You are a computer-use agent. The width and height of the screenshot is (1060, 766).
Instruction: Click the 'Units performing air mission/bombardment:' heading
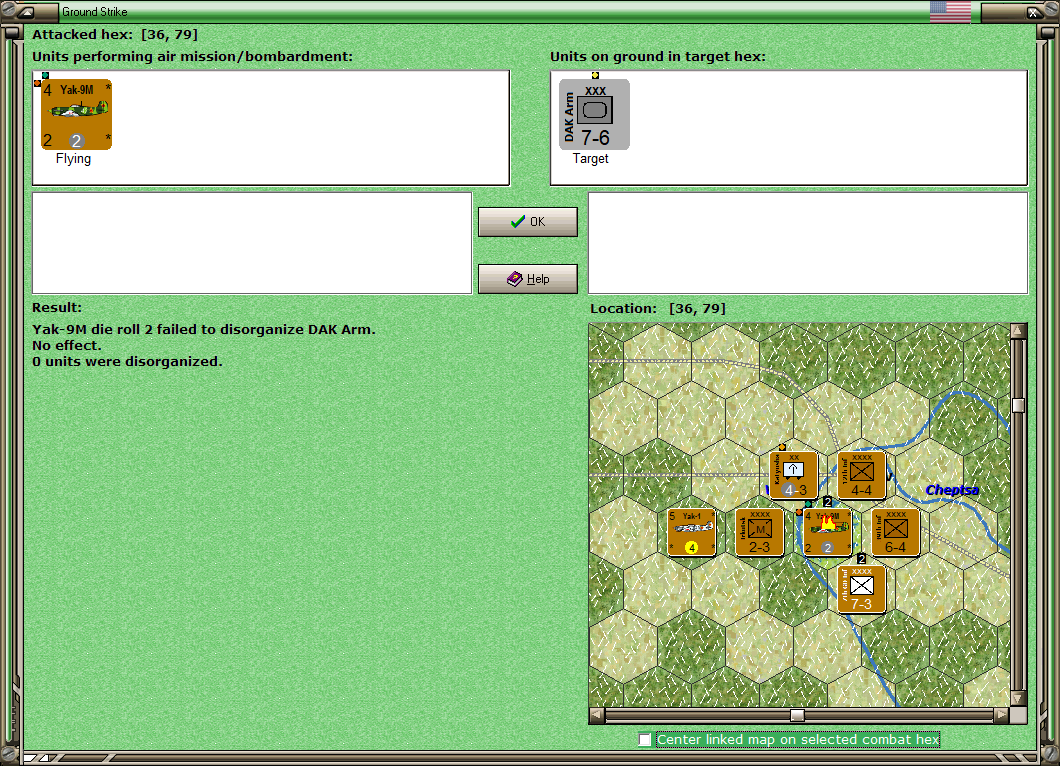(x=193, y=56)
